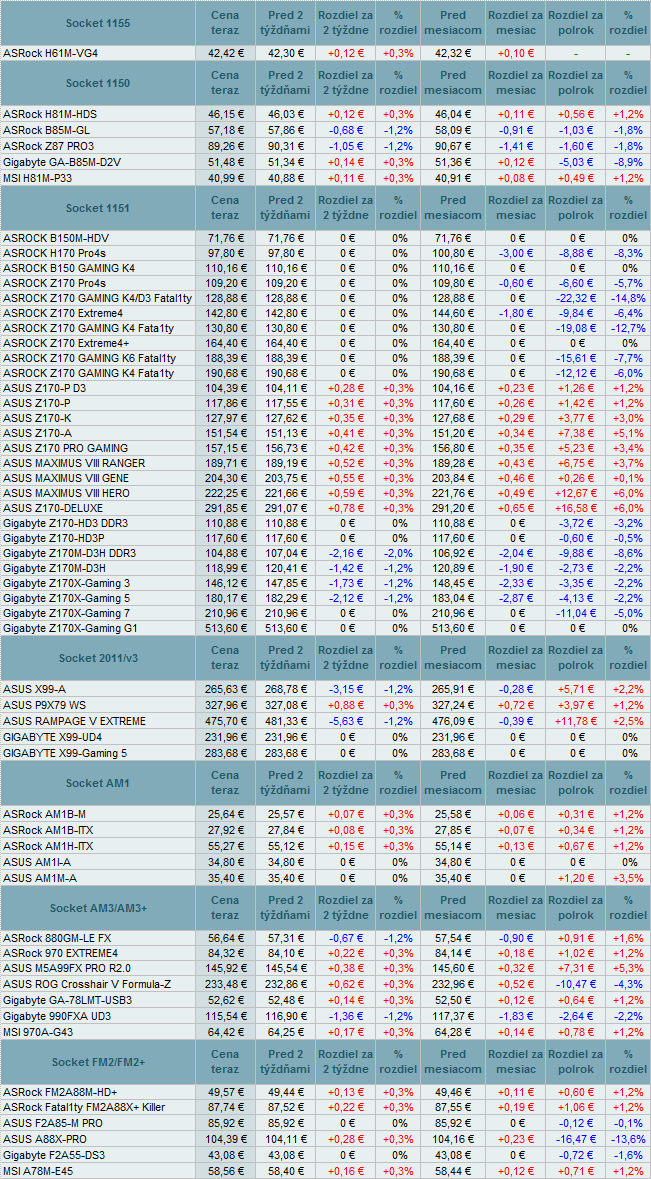Select the -16,47 € half-year difference
The width and height of the screenshot is (651, 1179).
click(x=576, y=1140)
